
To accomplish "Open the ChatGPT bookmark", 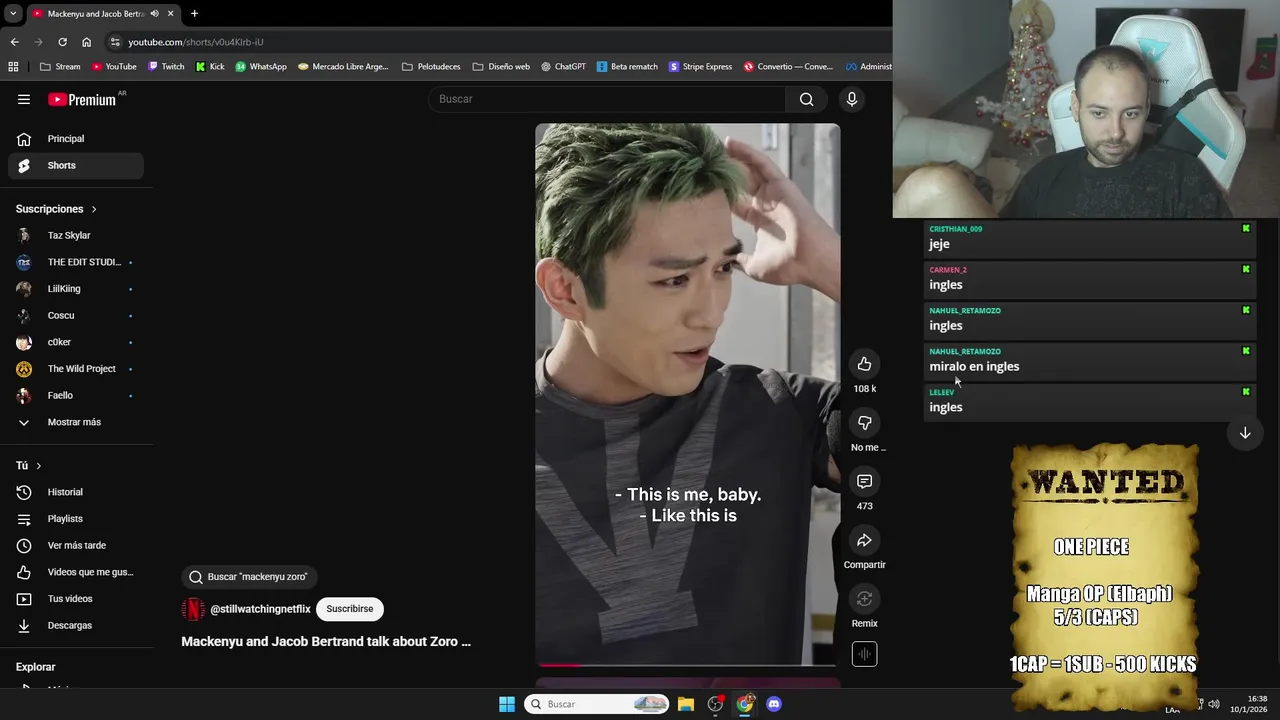I will point(563,67).
